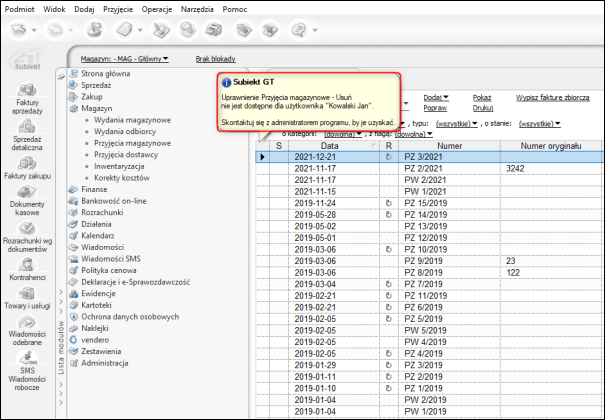Viewport: 605px width, 420px height.
Task: Go to Kontrahenci in the sidebar
Action: point(29,268)
